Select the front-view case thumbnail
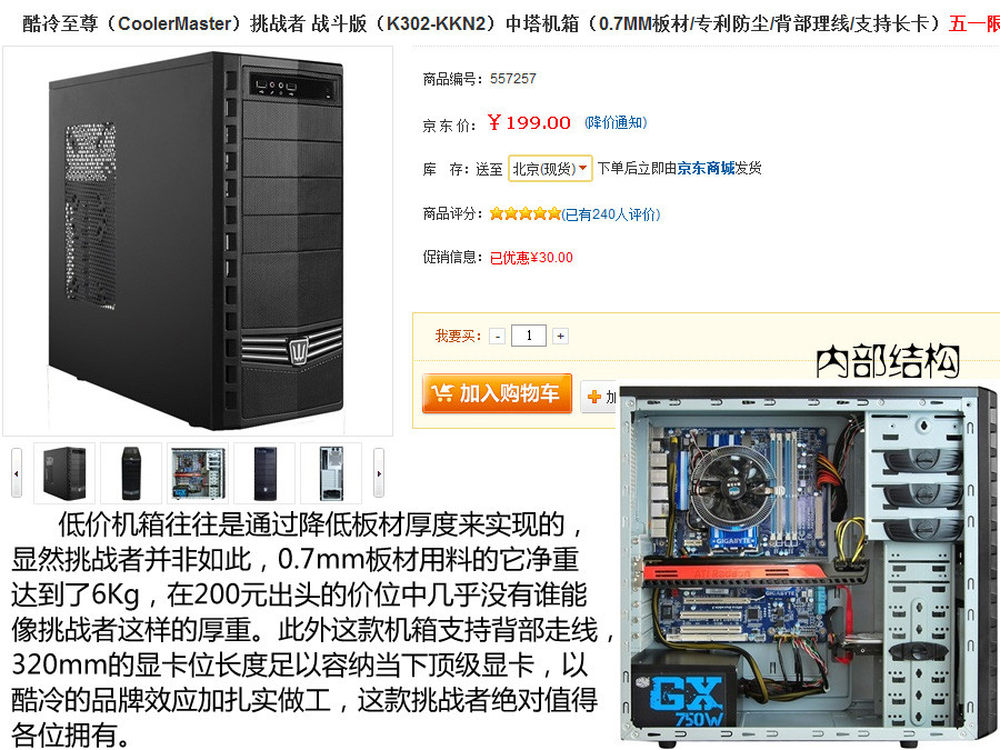The width and height of the screenshot is (1000, 750). (131, 473)
